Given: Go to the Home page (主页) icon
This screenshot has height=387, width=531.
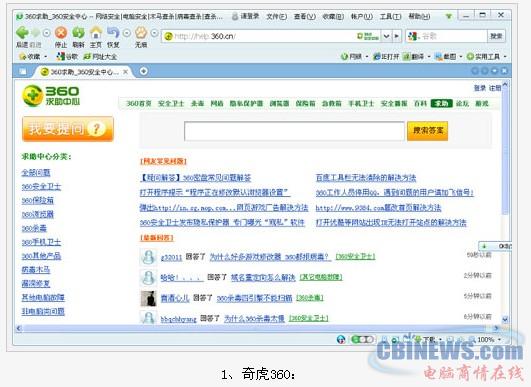Looking at the screenshot, I should 96,33.
